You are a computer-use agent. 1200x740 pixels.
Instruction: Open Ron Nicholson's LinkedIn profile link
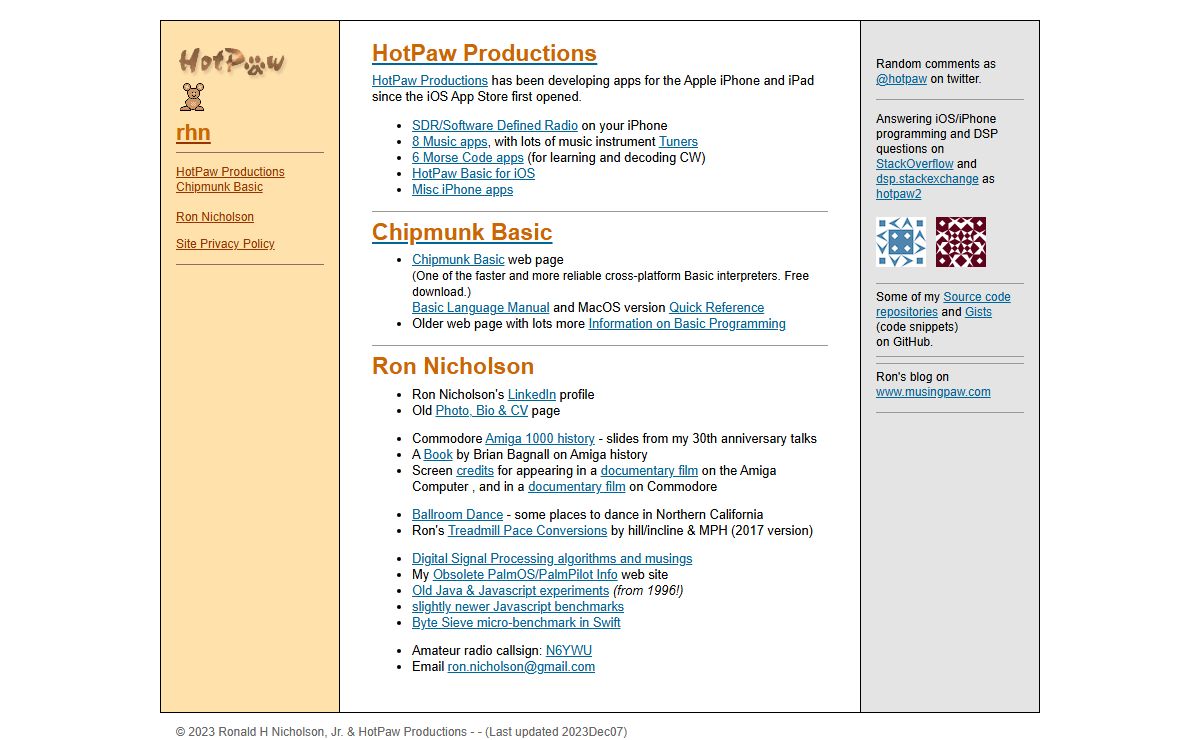tap(532, 395)
